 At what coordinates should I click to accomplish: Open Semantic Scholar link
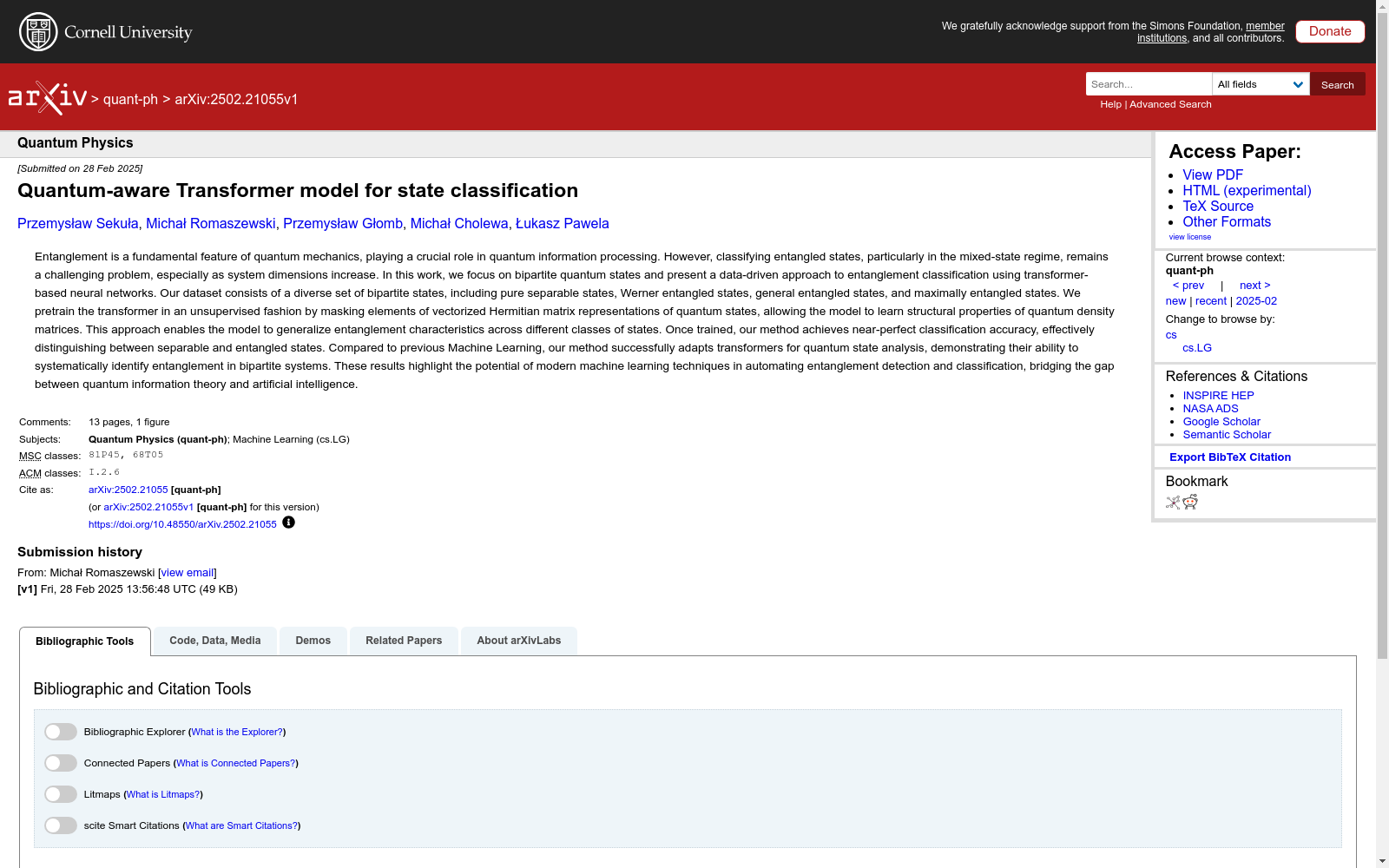1227,435
